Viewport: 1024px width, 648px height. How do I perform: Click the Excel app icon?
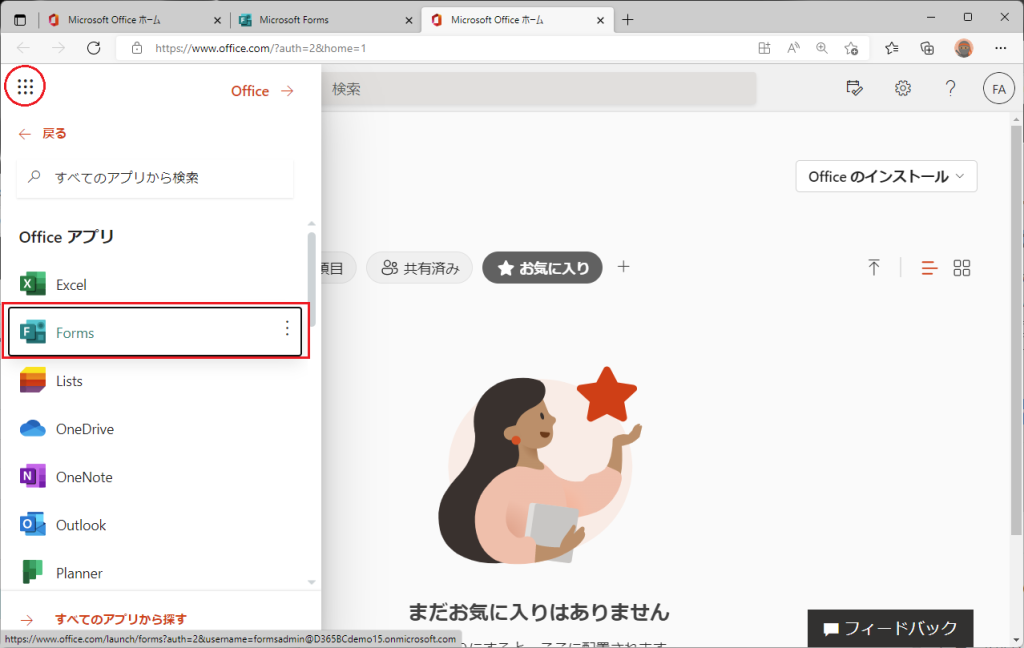(x=33, y=284)
